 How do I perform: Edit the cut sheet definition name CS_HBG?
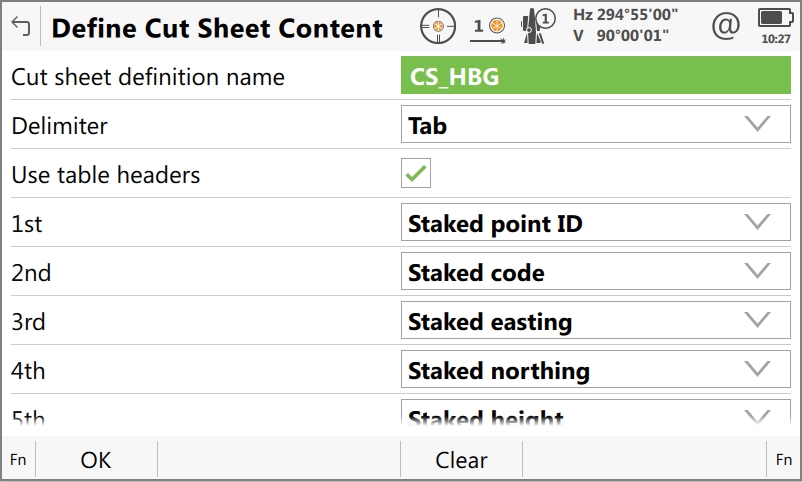[595, 77]
